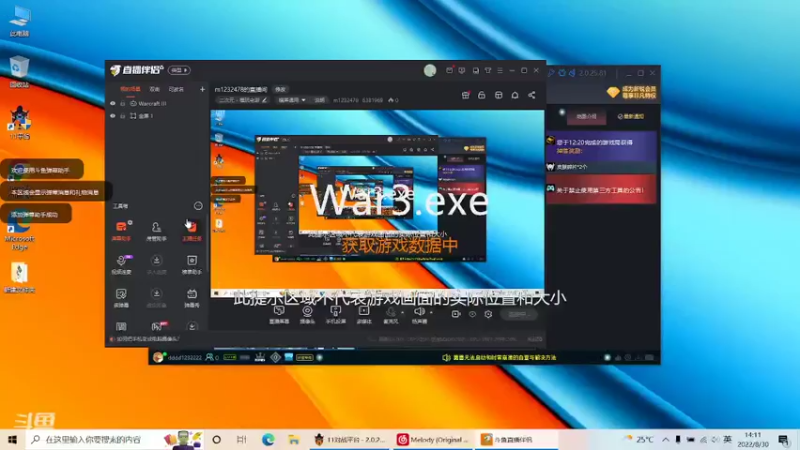The height and width of the screenshot is (450, 800).
Task: Open notifications bell above the preview
Action: pos(515,95)
